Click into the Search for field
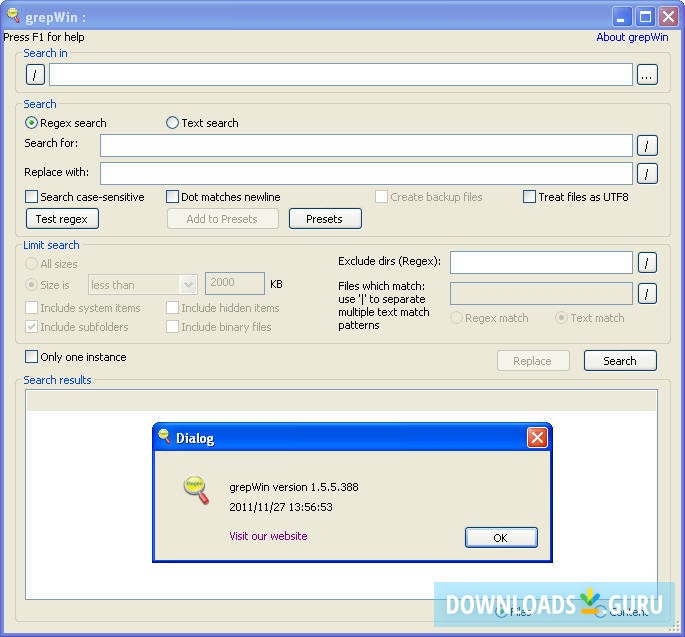This screenshot has width=685, height=637. click(366, 145)
